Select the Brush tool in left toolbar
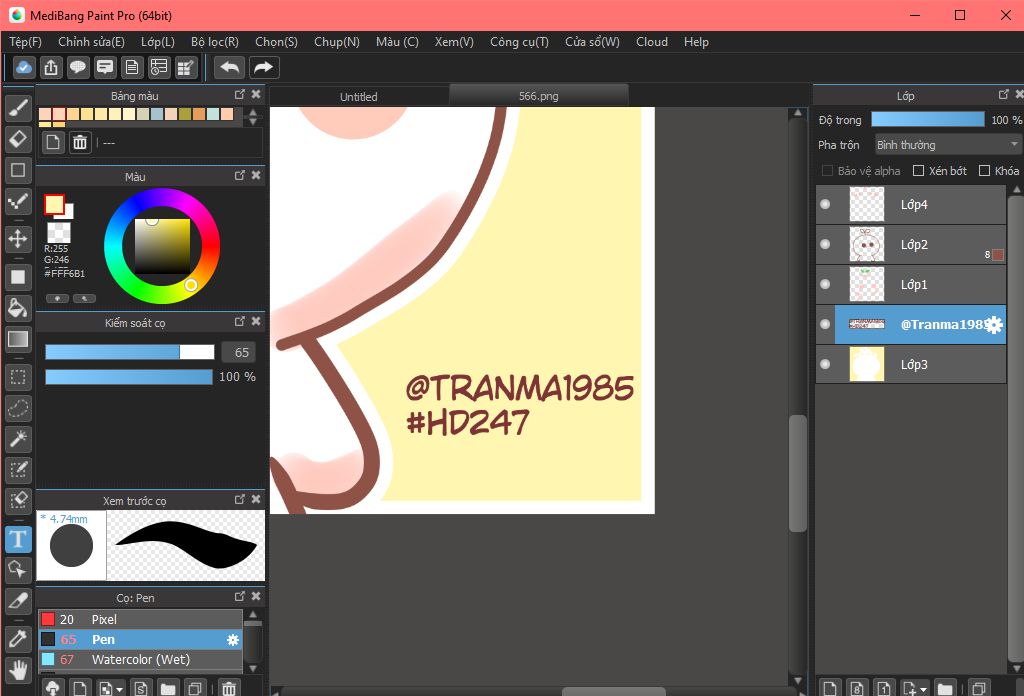Viewport: 1024px width, 696px height. pyautogui.click(x=18, y=108)
